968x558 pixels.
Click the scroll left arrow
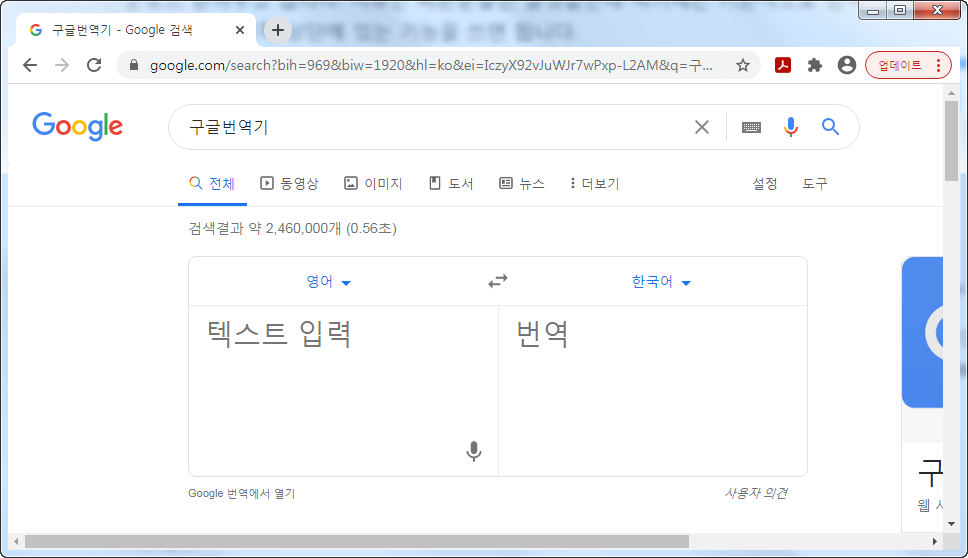click(x=16, y=541)
